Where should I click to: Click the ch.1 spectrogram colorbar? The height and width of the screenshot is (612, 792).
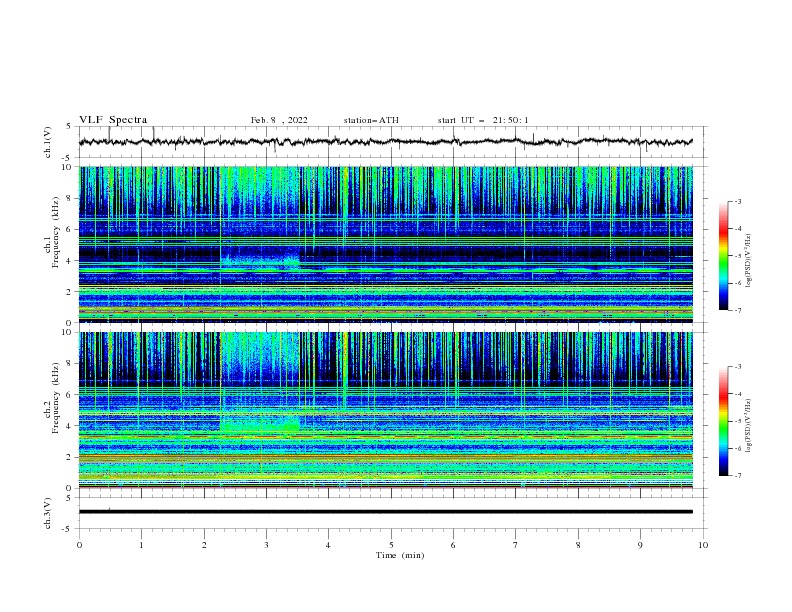pos(723,256)
